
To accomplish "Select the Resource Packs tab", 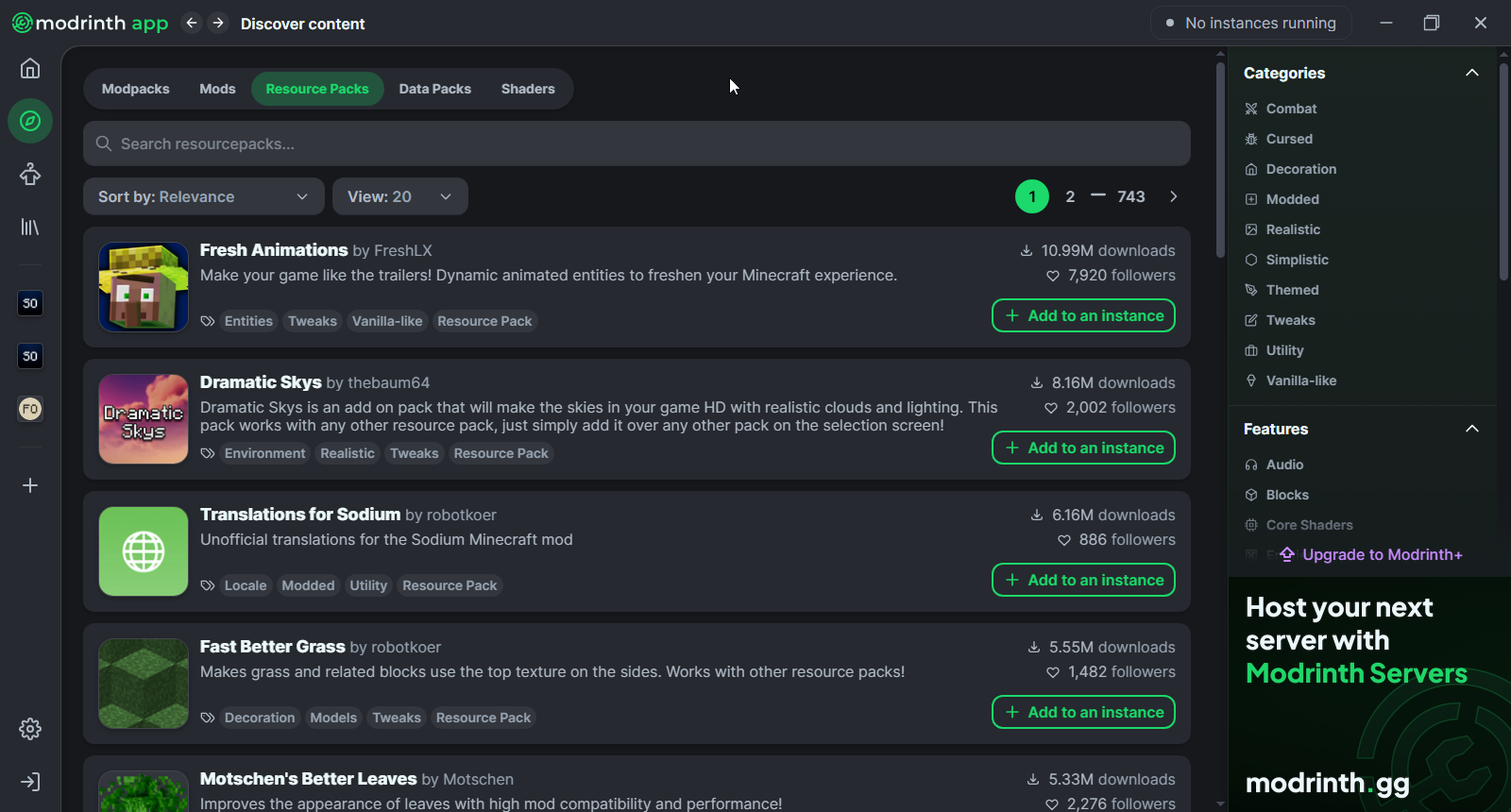I will pyautogui.click(x=317, y=89).
